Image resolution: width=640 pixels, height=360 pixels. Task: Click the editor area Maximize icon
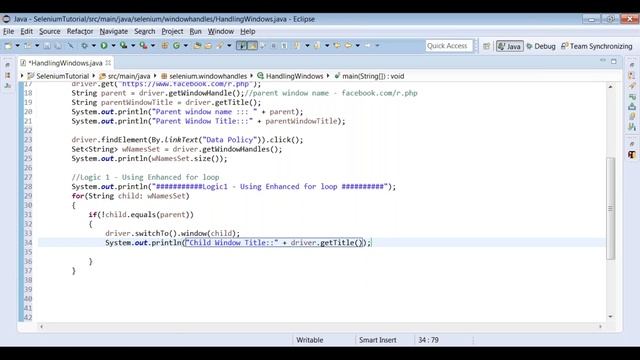coord(613,61)
